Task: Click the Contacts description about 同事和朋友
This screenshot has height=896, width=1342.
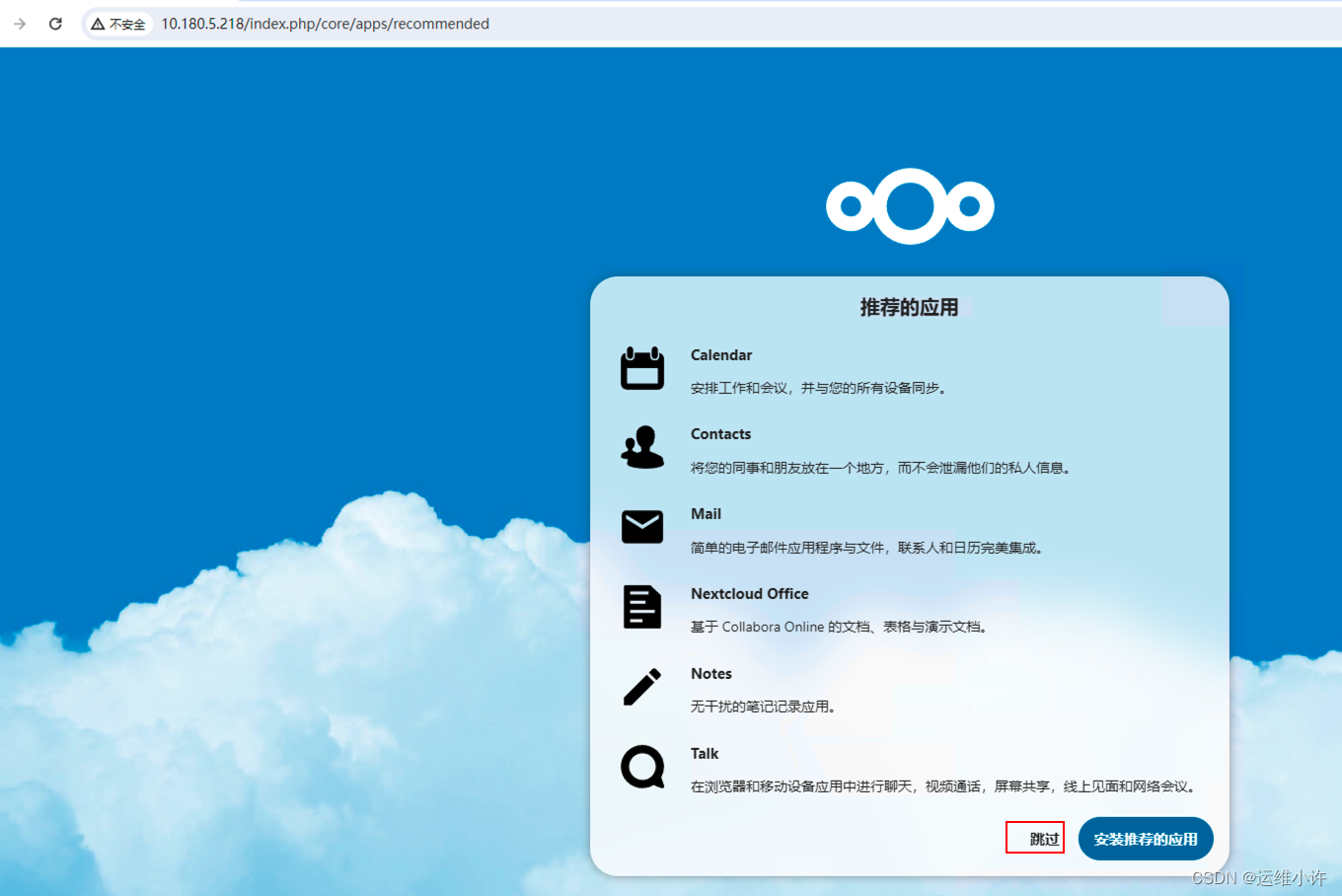Action: 881,468
